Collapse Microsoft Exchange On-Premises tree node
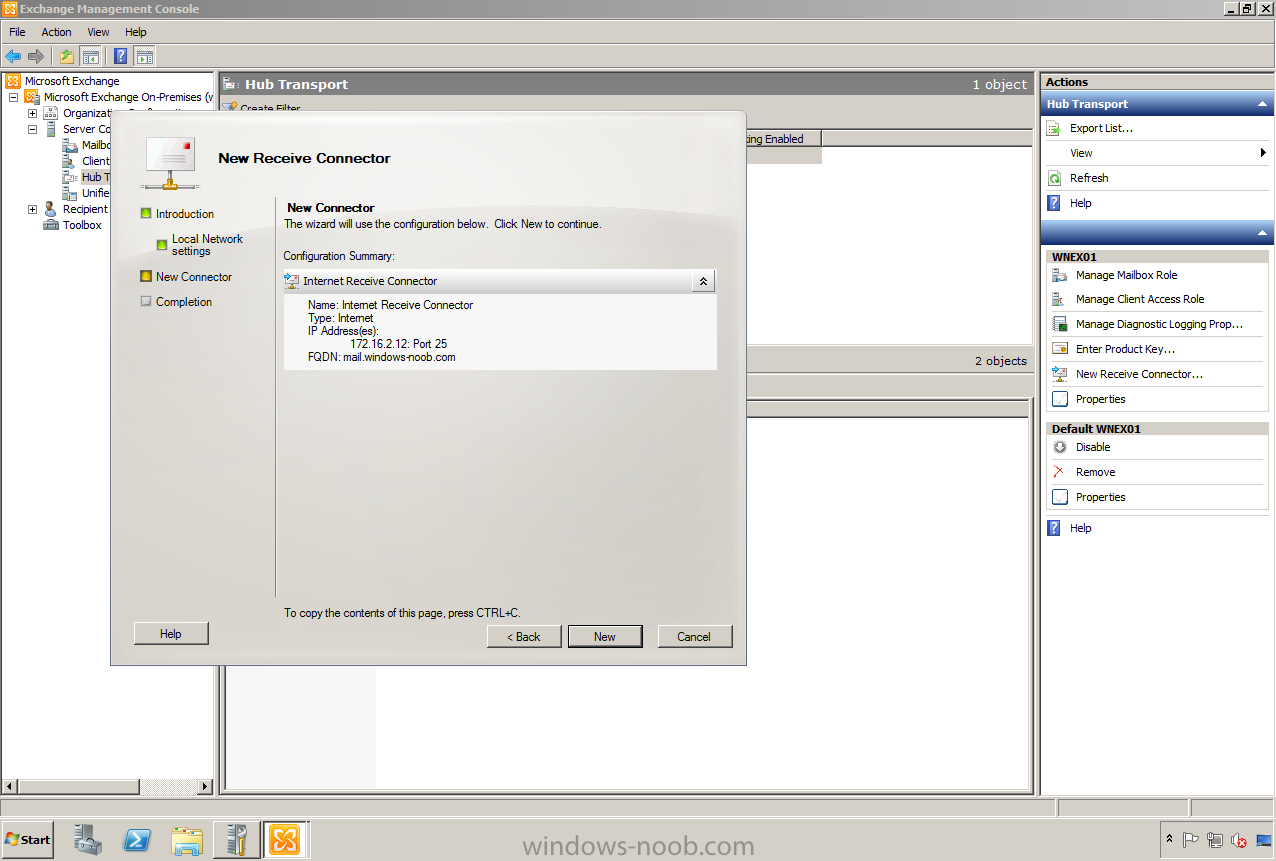 tap(13, 97)
